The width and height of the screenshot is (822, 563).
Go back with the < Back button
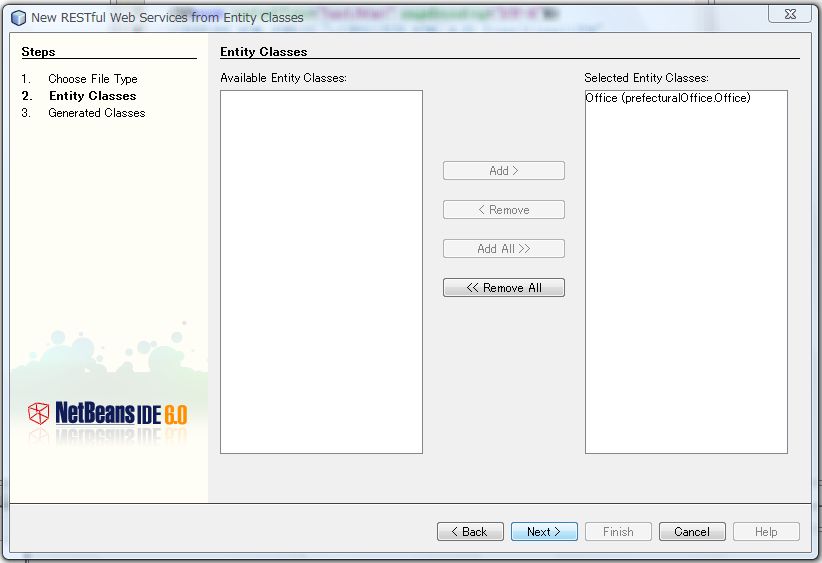[470, 532]
